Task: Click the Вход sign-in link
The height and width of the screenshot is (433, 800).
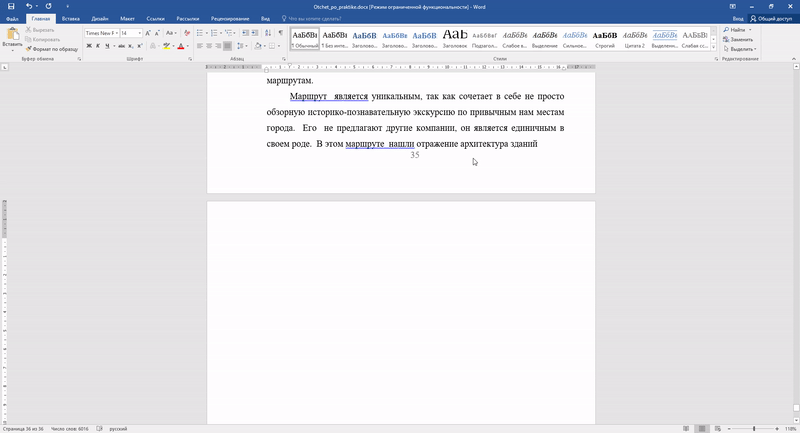Action: click(x=738, y=19)
